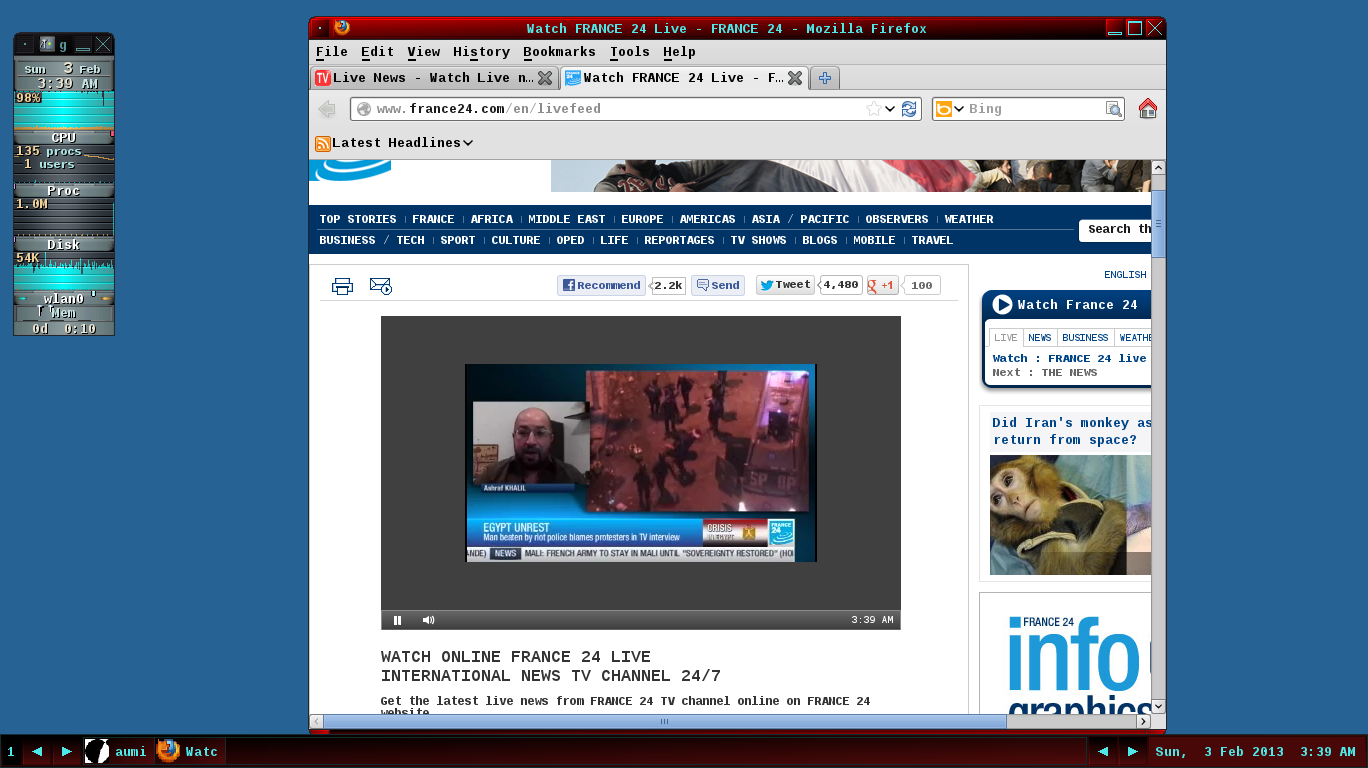
Task: Select the LIVE tab in Watch France 24
Action: [1006, 338]
